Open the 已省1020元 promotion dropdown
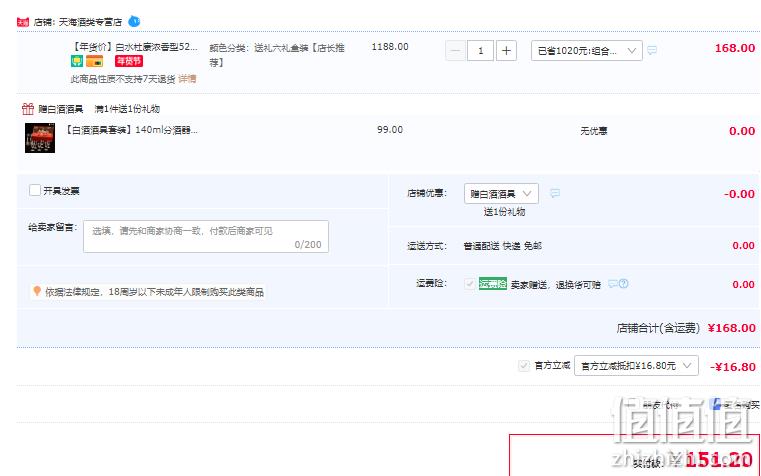 point(587,50)
